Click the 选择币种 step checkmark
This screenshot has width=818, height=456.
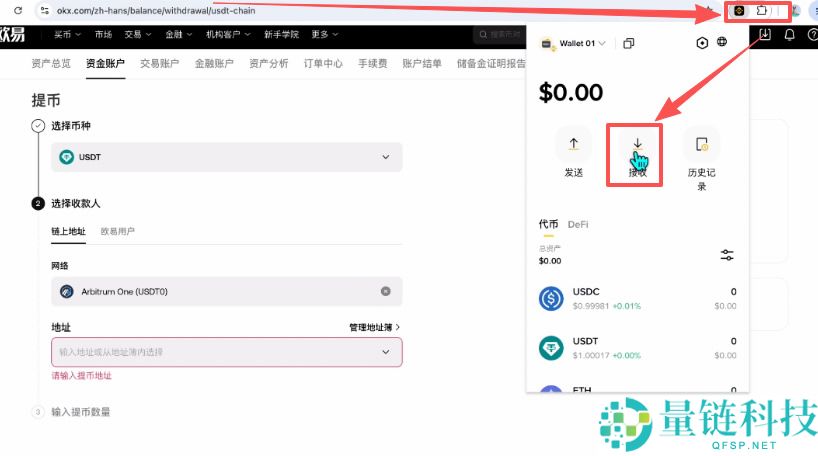(38, 126)
